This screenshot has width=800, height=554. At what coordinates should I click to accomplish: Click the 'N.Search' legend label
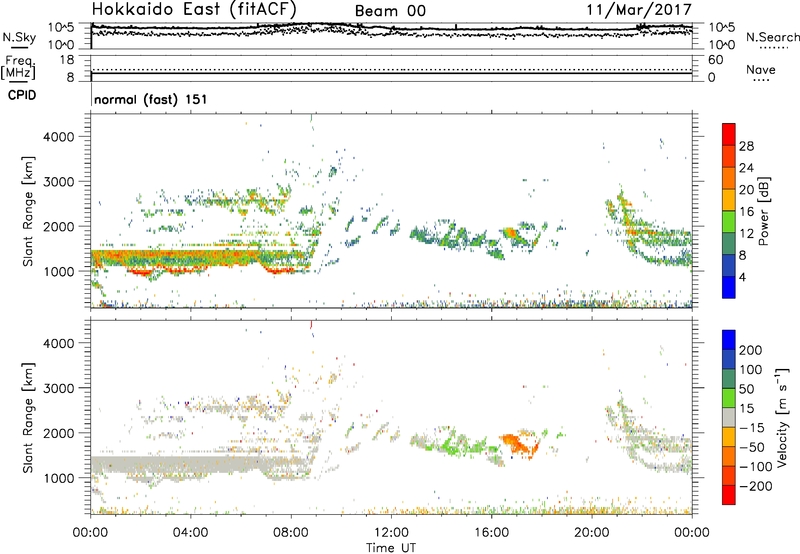[x=772, y=37]
